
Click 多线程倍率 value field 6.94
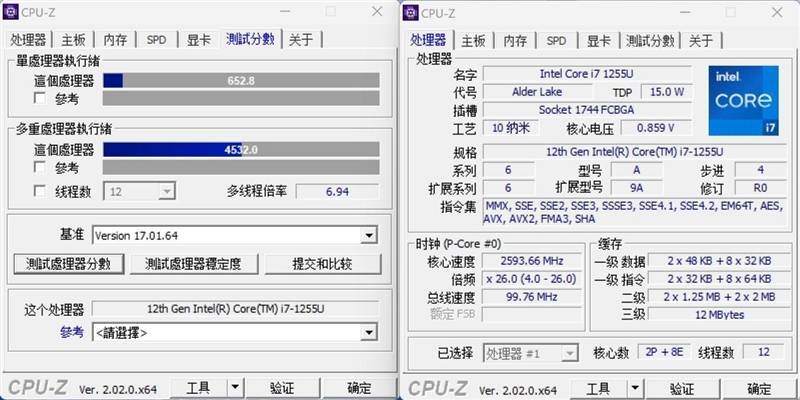(337, 192)
